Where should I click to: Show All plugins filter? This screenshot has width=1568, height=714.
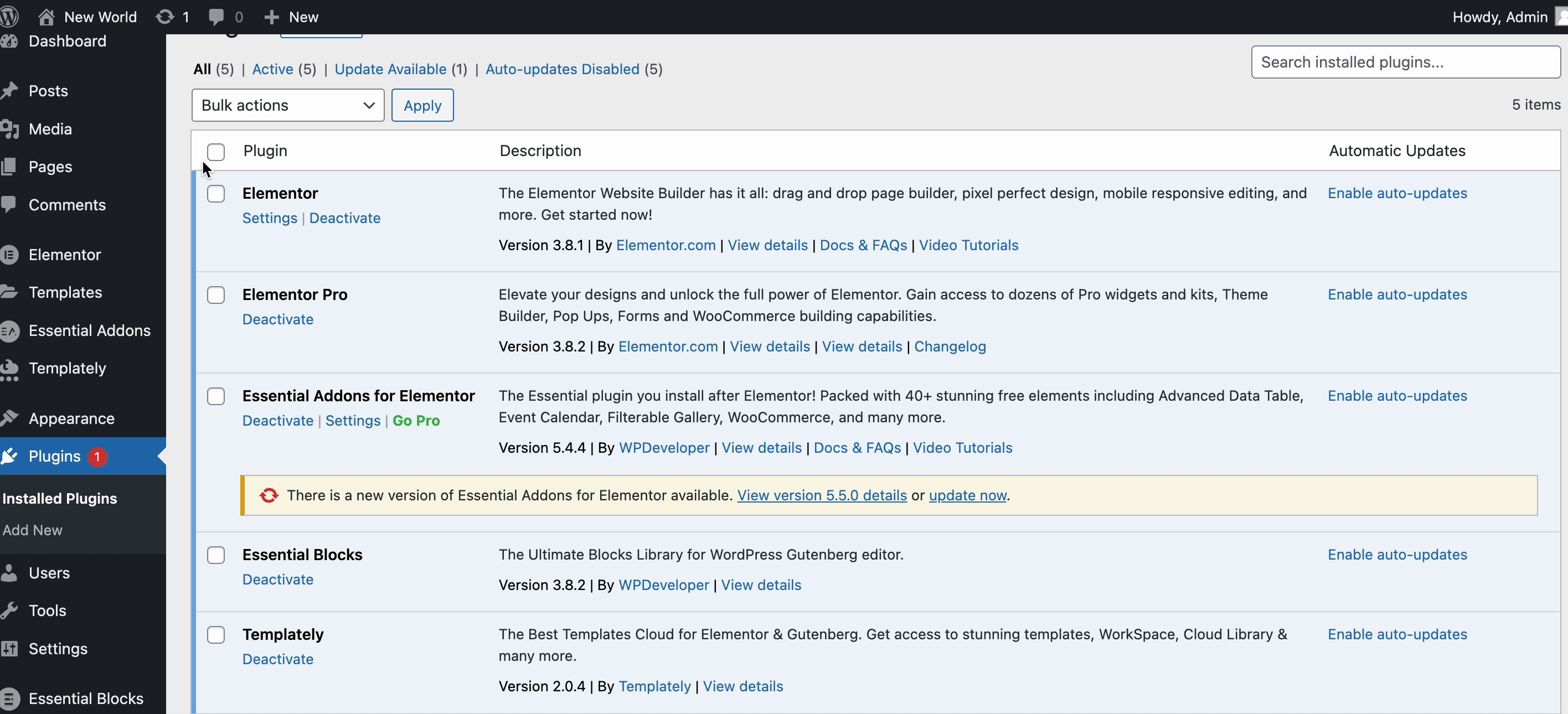click(202, 69)
